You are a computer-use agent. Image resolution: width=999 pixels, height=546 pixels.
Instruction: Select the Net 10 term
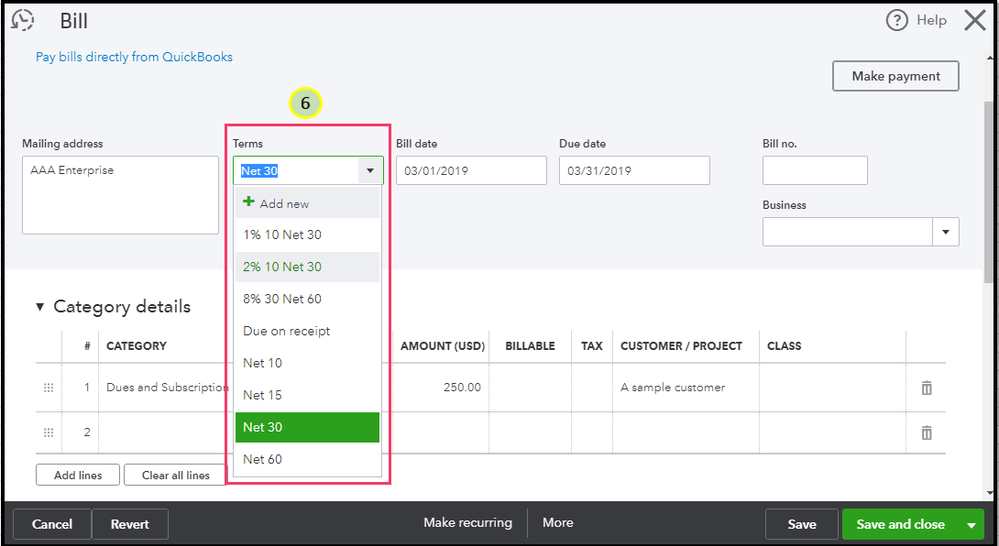pyautogui.click(x=307, y=363)
